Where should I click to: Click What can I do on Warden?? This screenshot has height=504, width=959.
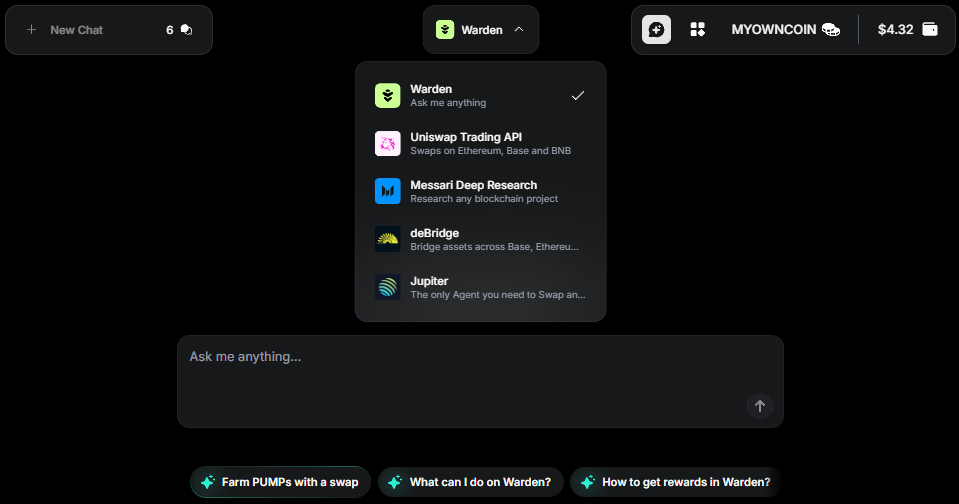coord(471,482)
